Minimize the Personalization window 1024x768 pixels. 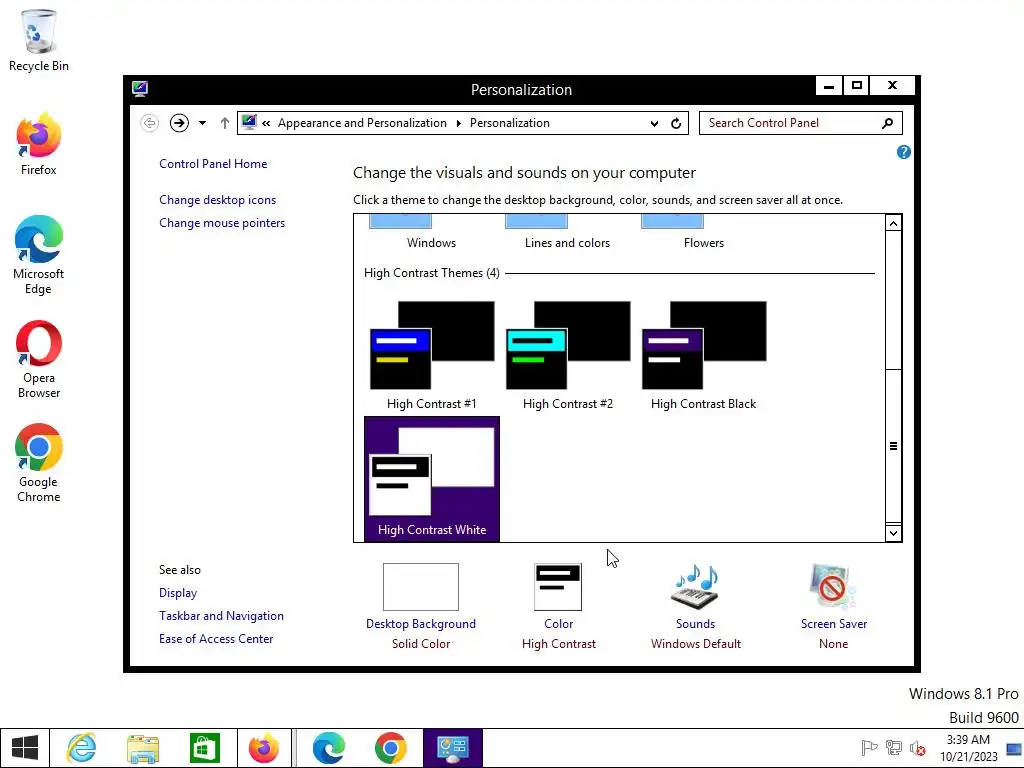[829, 86]
